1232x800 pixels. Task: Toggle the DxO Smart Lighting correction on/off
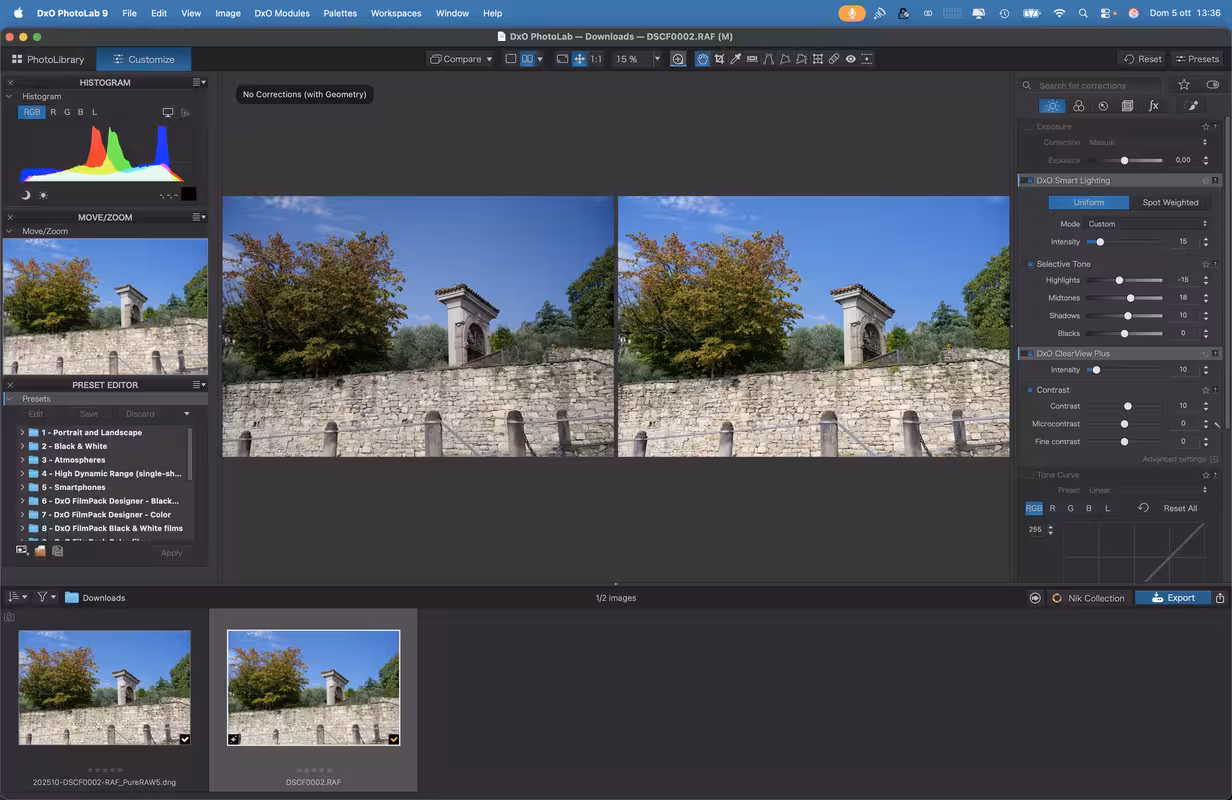[1029, 181]
